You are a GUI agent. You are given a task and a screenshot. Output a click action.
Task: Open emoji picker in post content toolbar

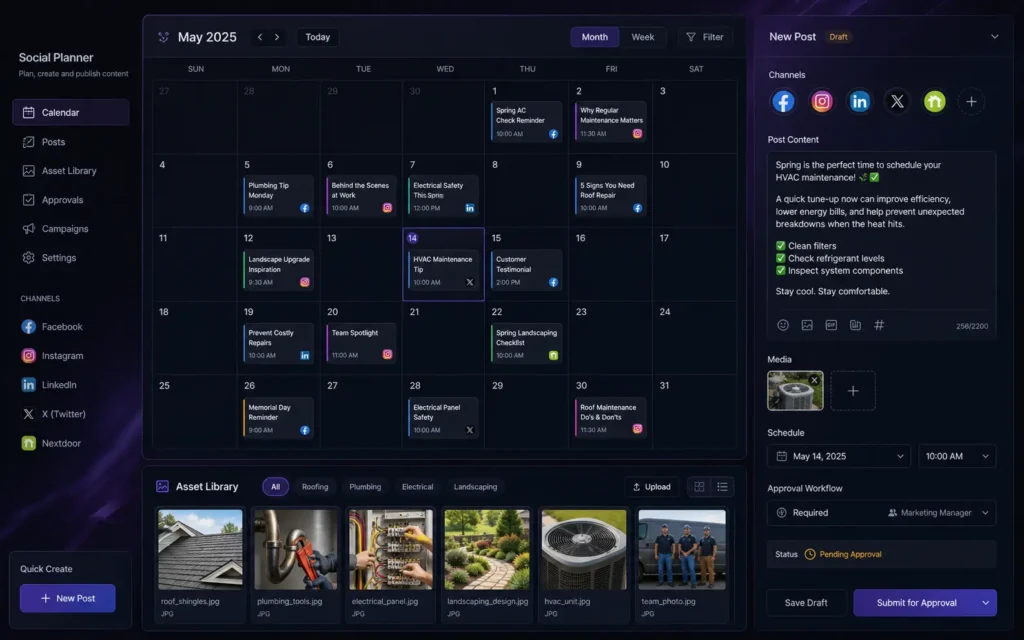782,325
